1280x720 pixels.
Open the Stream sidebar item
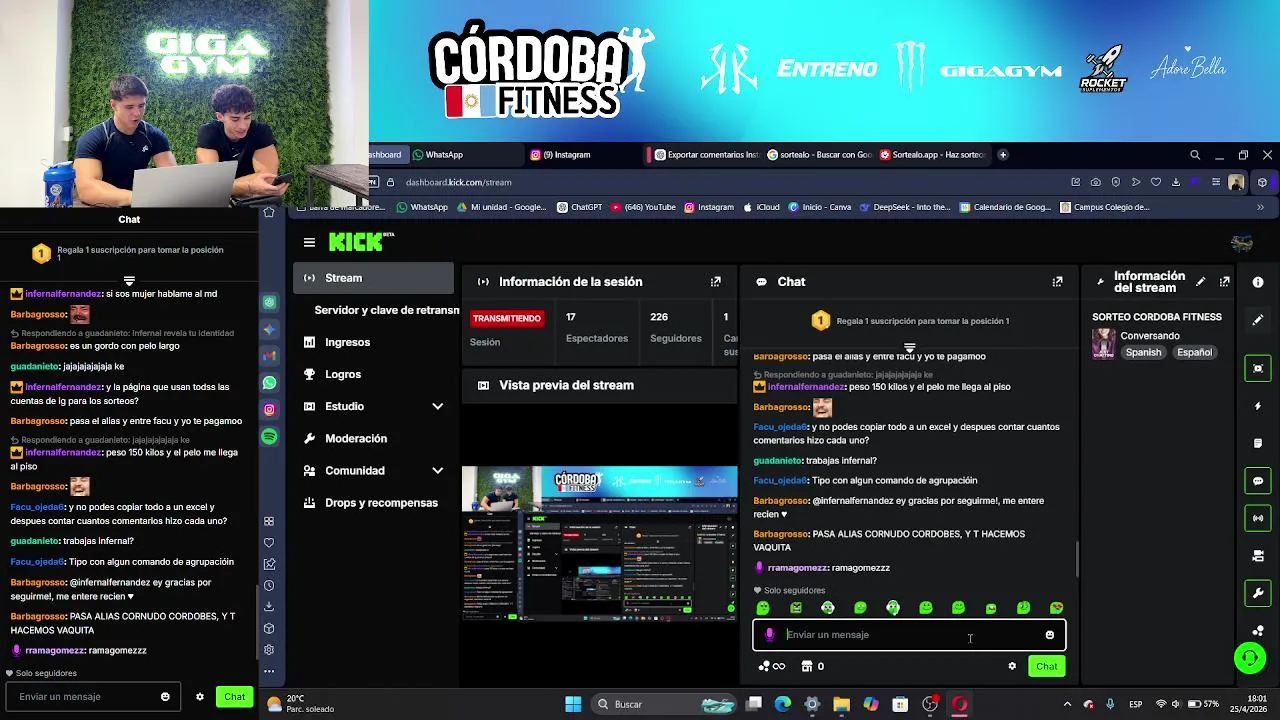(x=373, y=278)
